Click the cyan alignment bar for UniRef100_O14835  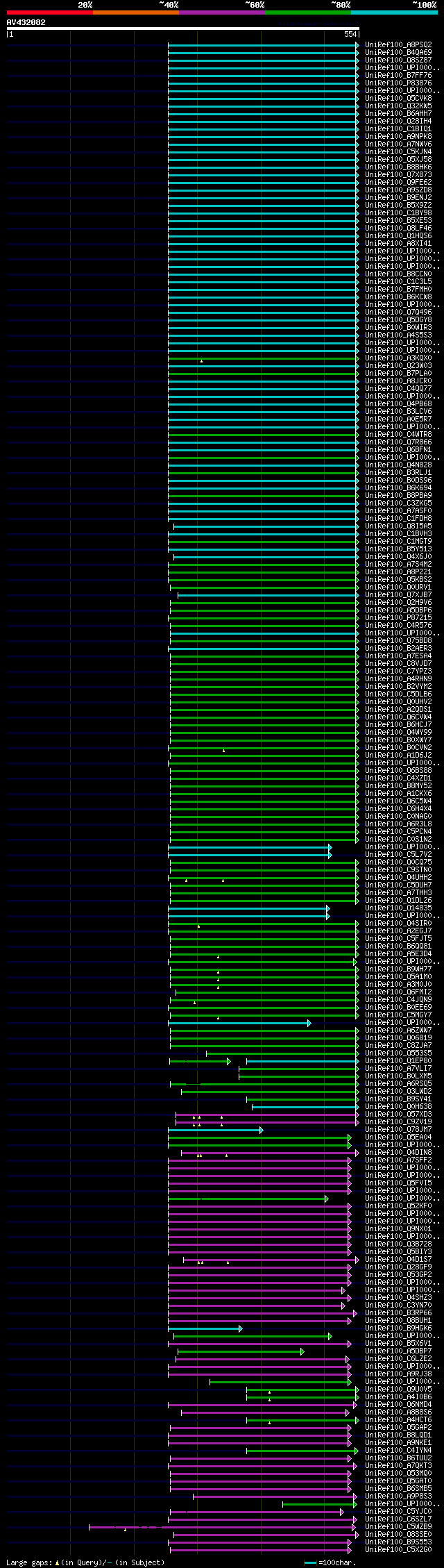(x=248, y=908)
